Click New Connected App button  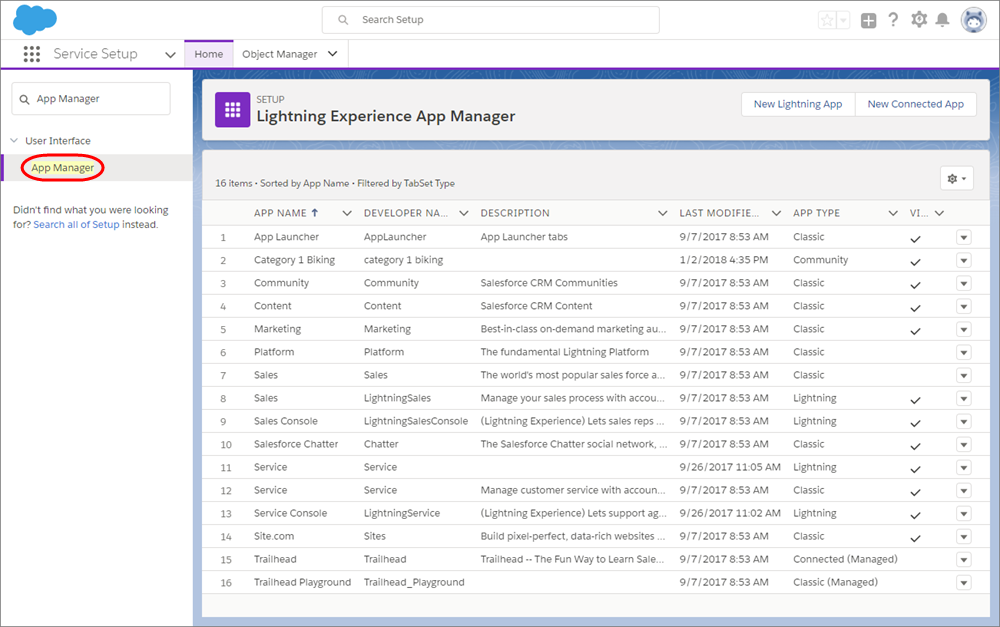tap(915, 104)
